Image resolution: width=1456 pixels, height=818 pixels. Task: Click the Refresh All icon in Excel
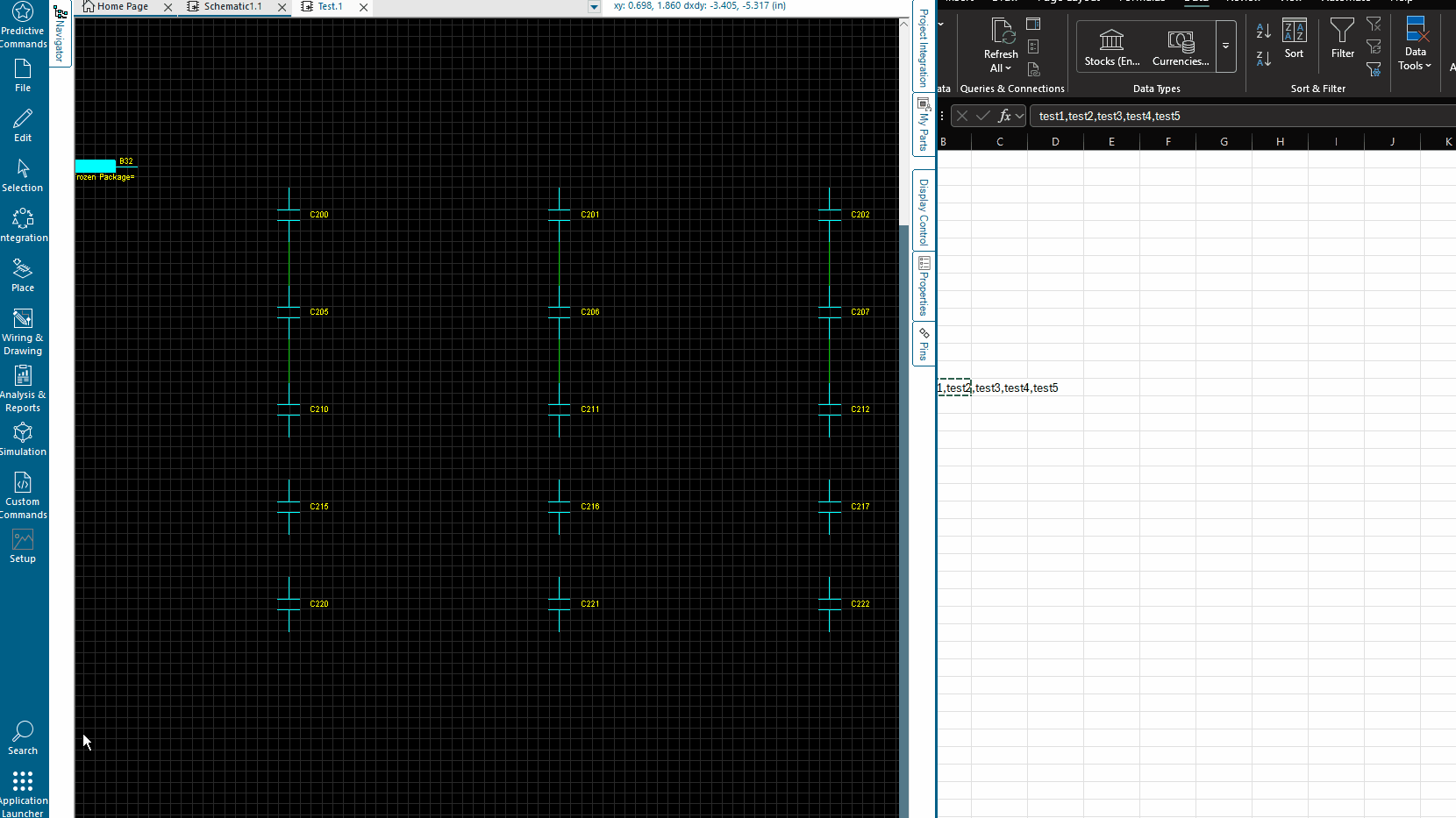coord(1002,32)
